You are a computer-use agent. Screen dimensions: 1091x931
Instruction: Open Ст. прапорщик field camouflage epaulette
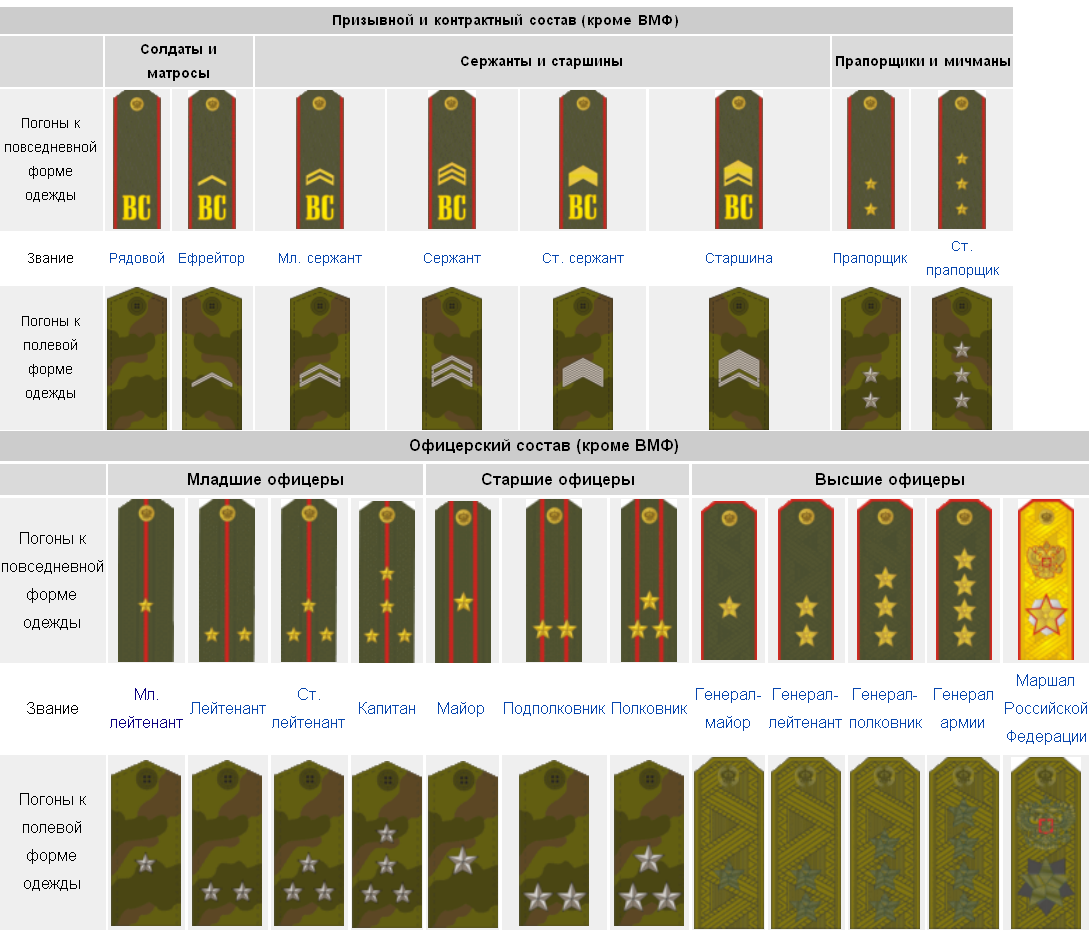point(962,358)
